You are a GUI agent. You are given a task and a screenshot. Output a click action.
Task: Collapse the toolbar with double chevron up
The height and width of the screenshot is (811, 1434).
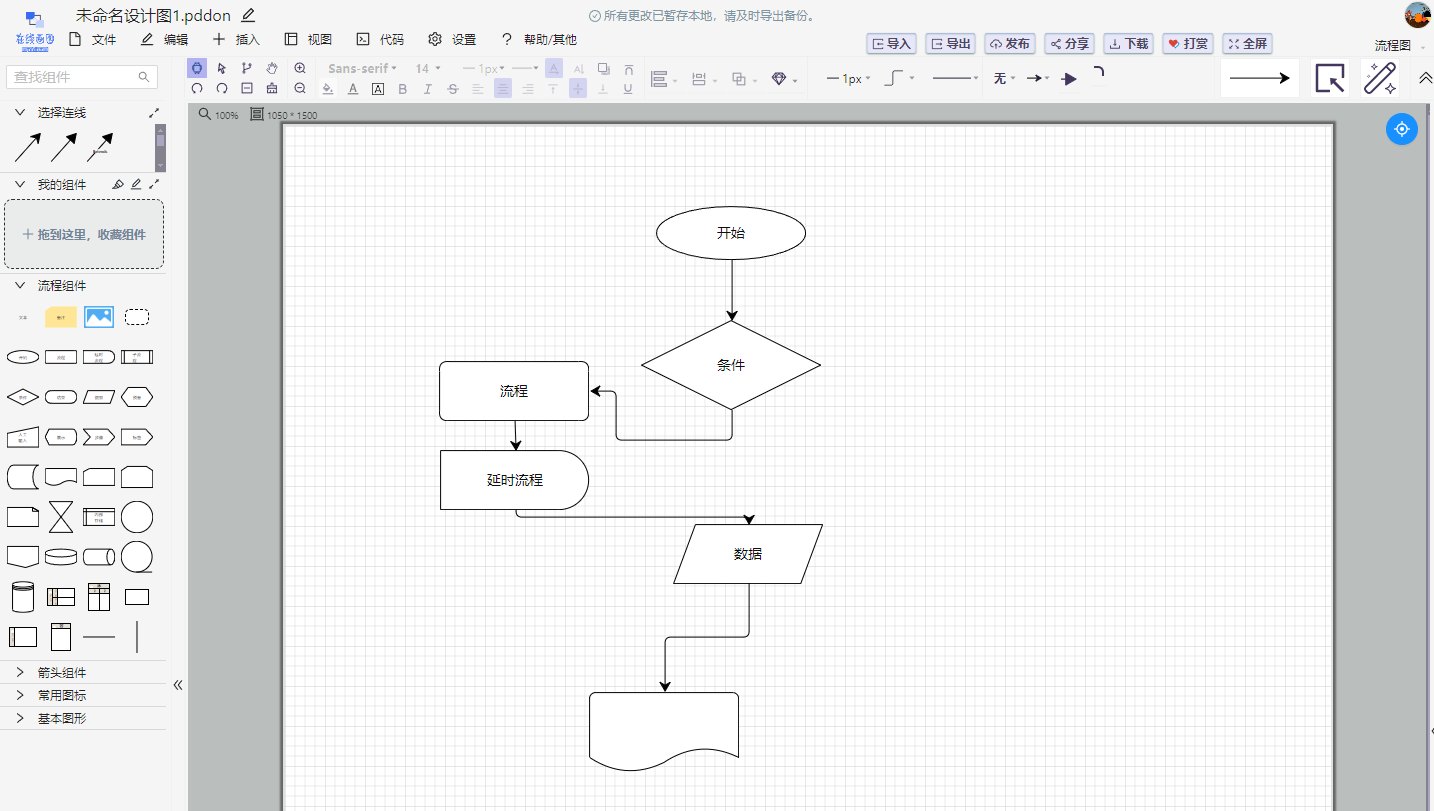pyautogui.click(x=1425, y=78)
